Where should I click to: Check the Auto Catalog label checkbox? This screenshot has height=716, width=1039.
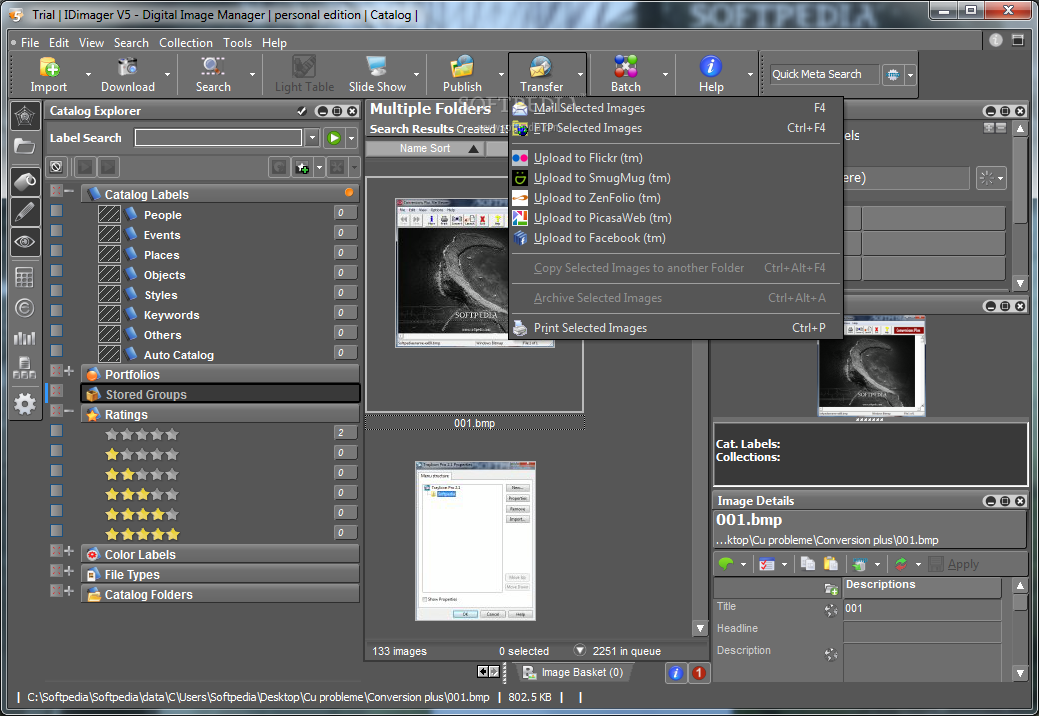pyautogui.click(x=57, y=350)
